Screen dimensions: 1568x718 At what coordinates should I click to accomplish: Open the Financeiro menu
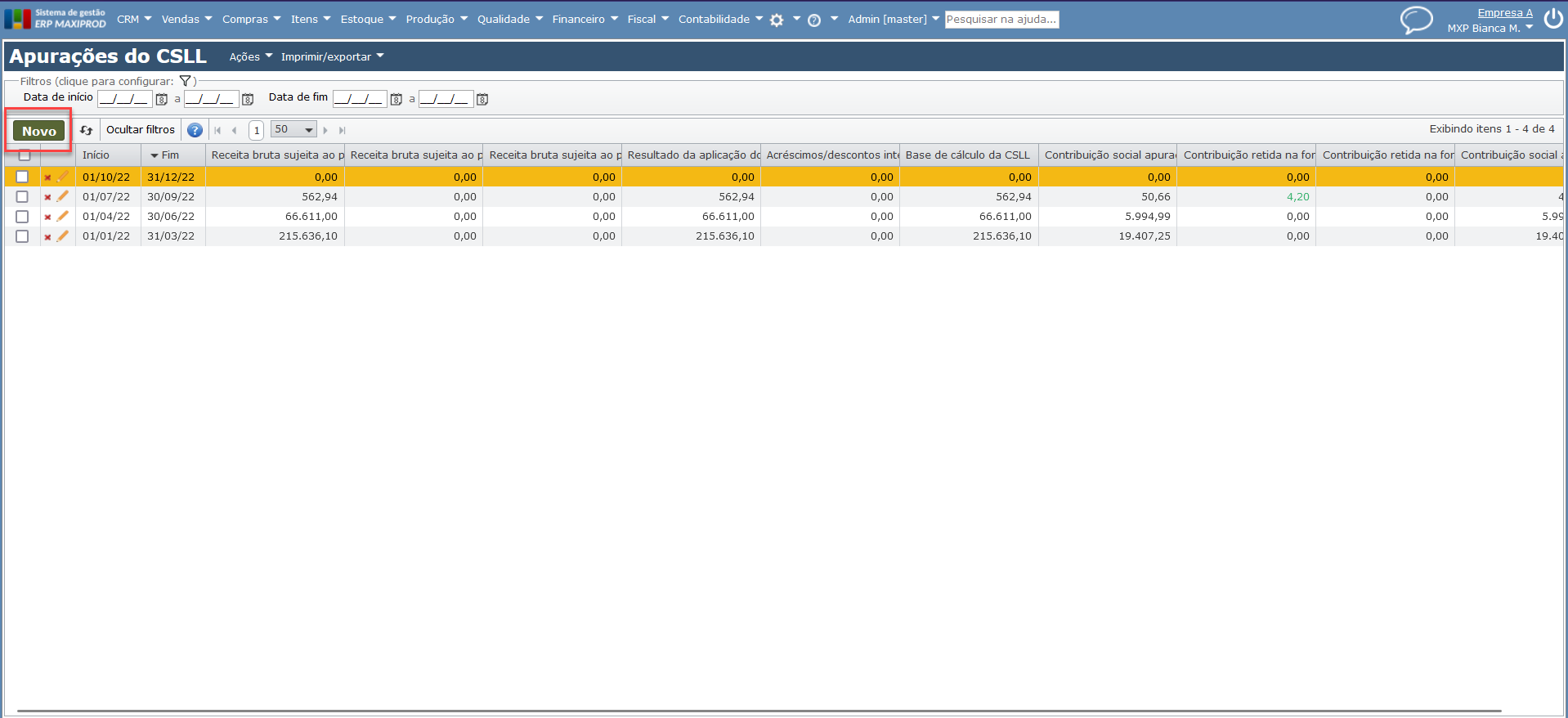click(585, 20)
